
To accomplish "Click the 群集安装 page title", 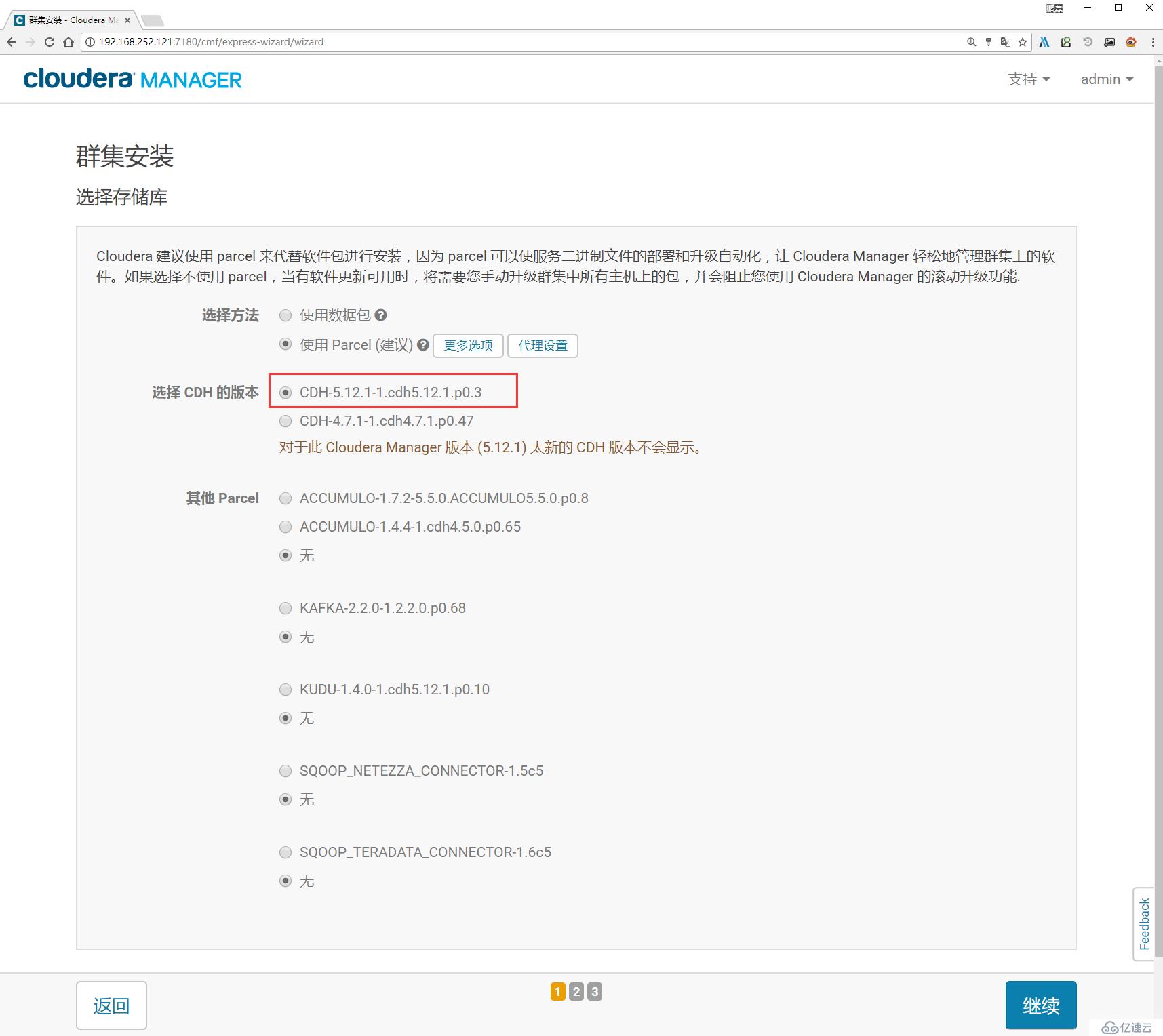I will point(125,157).
